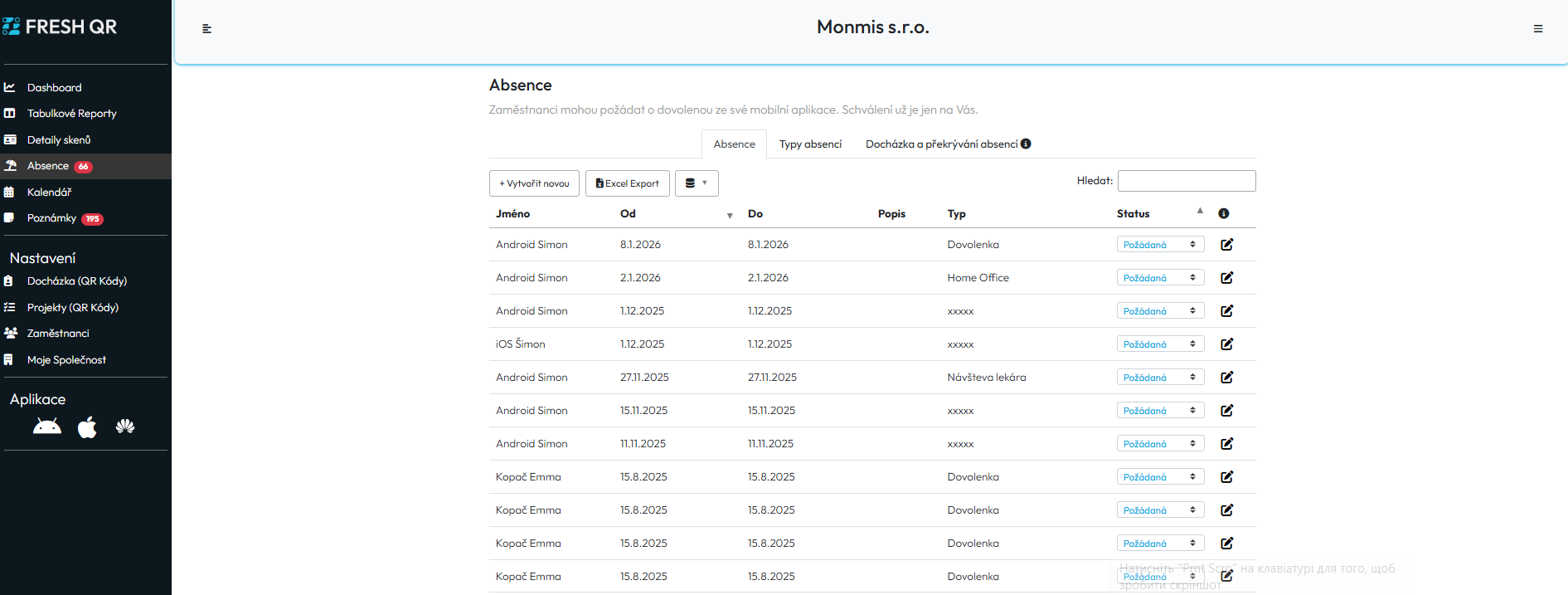Click the Vytvořit novou button

point(534,183)
